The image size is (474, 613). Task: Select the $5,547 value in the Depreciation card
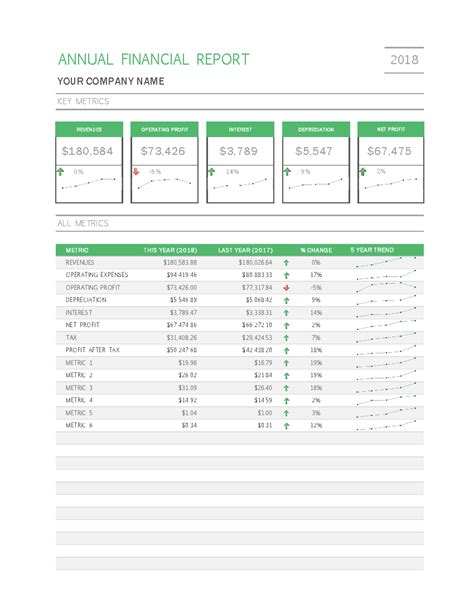(314, 151)
